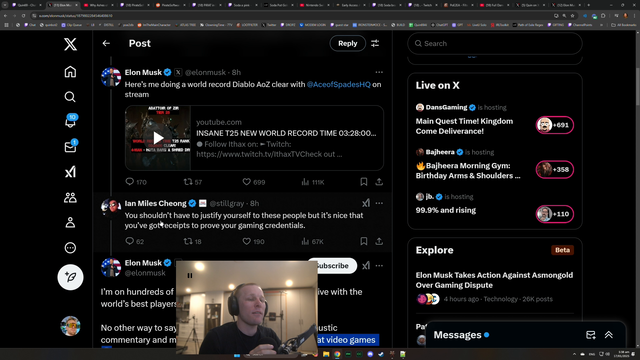View analytics showing 67K views
Viewport: 640px width, 360px height.
pos(312,241)
